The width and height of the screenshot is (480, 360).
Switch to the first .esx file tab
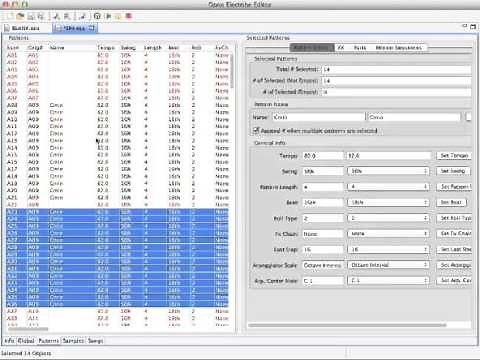(x=27, y=28)
